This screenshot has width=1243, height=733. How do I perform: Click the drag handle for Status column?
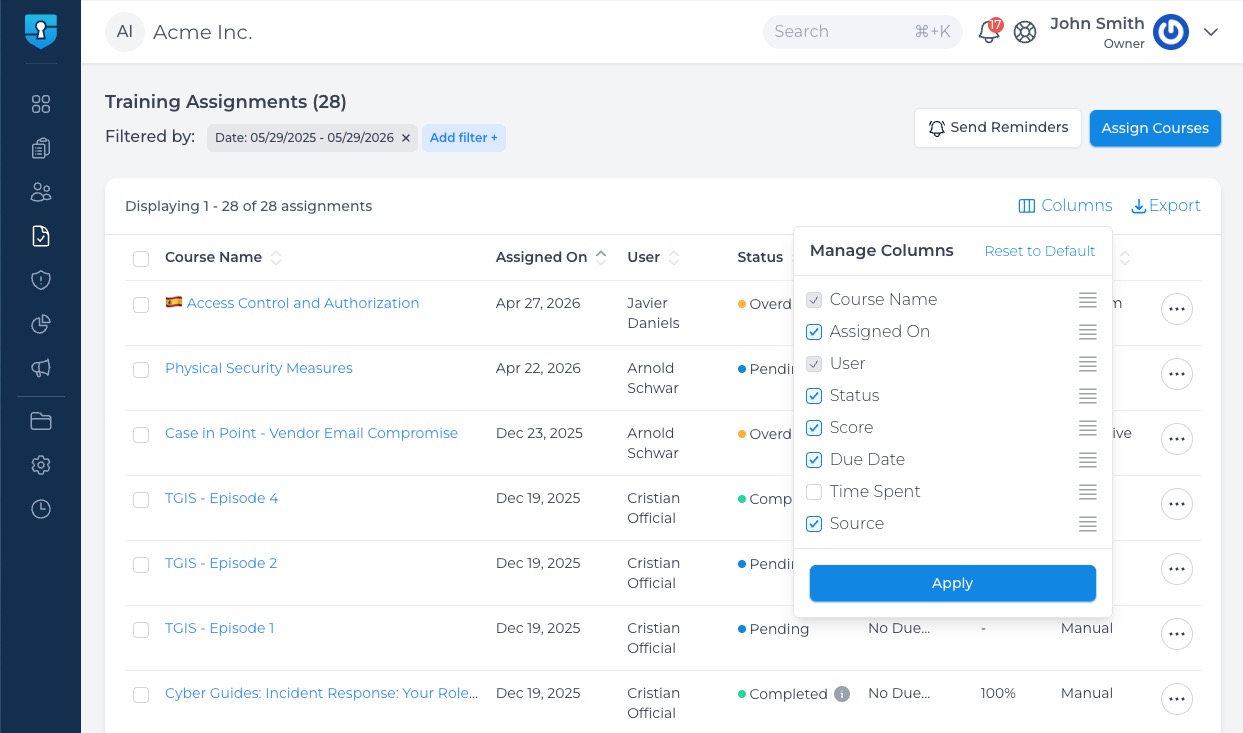point(1088,396)
